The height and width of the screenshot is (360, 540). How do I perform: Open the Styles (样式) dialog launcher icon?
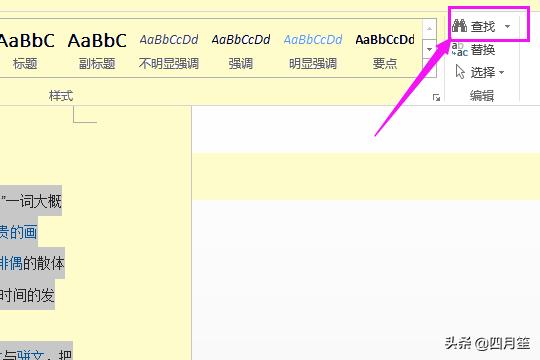[x=436, y=98]
